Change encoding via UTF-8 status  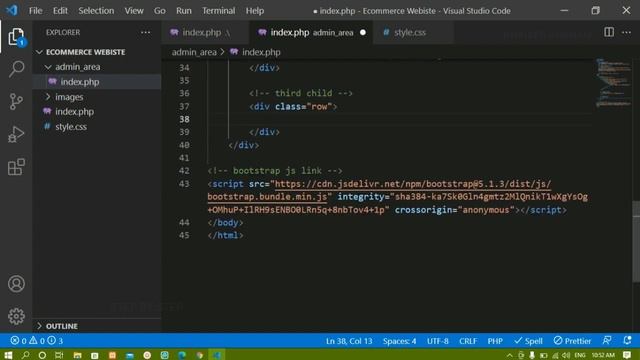(438, 340)
